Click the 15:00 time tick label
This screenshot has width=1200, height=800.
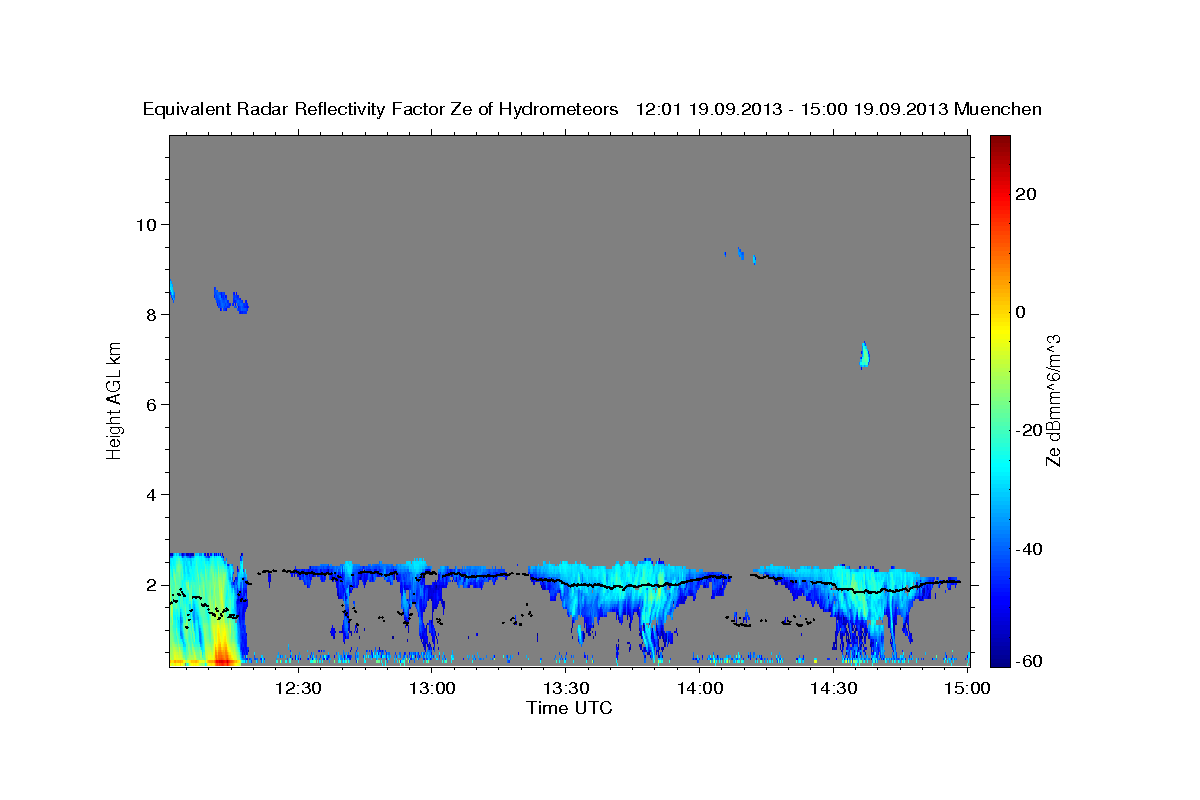coord(967,688)
